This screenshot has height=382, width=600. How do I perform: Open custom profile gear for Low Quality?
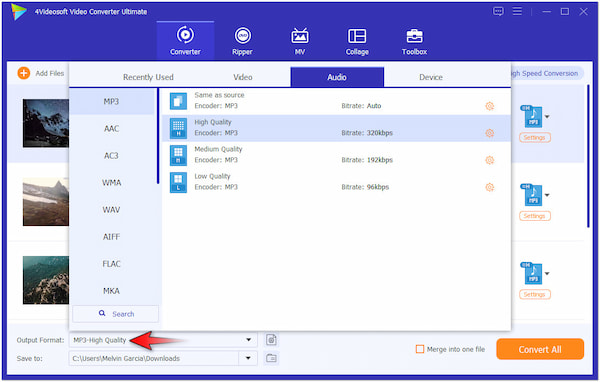tap(489, 187)
